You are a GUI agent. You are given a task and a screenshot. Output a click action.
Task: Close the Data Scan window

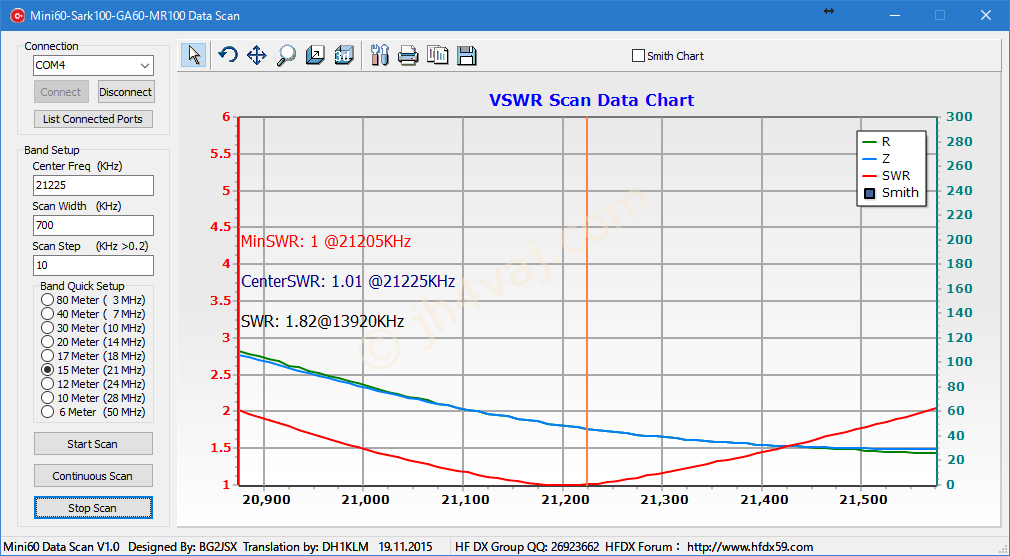click(x=986, y=15)
